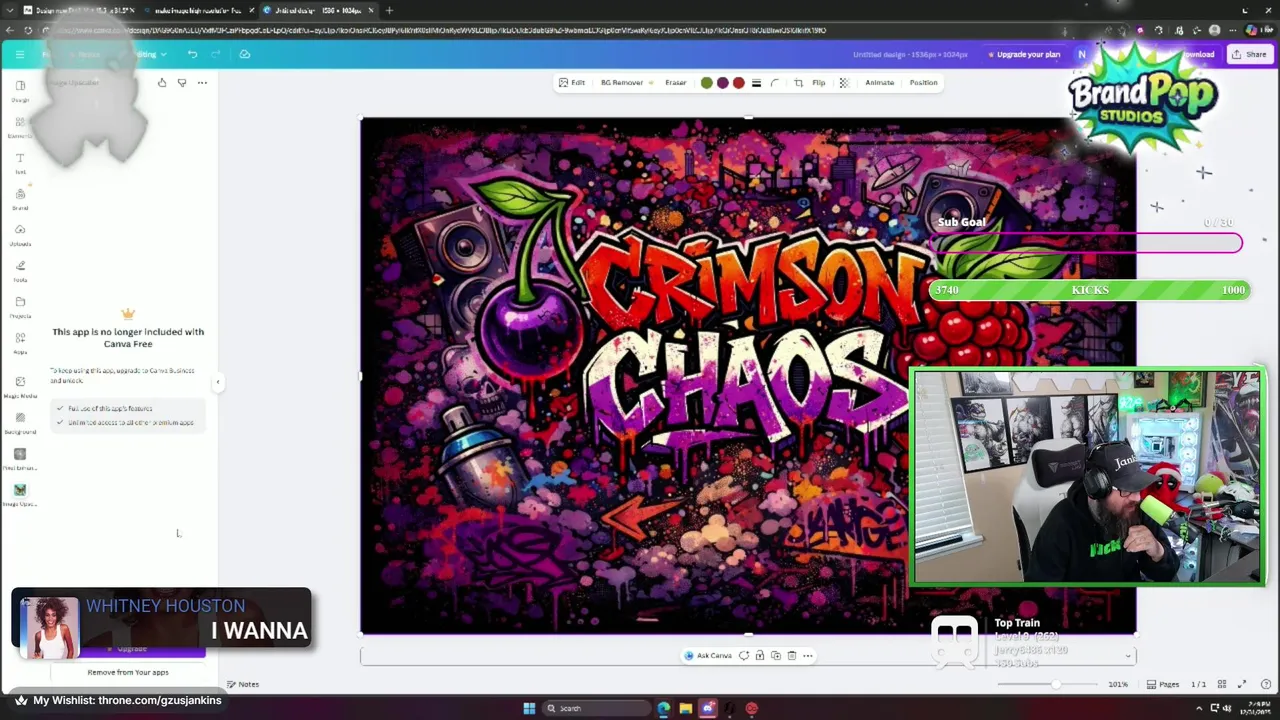This screenshot has width=1280, height=720.
Task: Pick the green image color swatch
Action: tap(707, 83)
